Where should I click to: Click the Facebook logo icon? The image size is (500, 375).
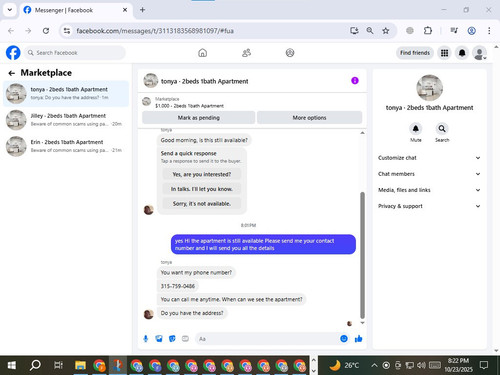(x=13, y=53)
